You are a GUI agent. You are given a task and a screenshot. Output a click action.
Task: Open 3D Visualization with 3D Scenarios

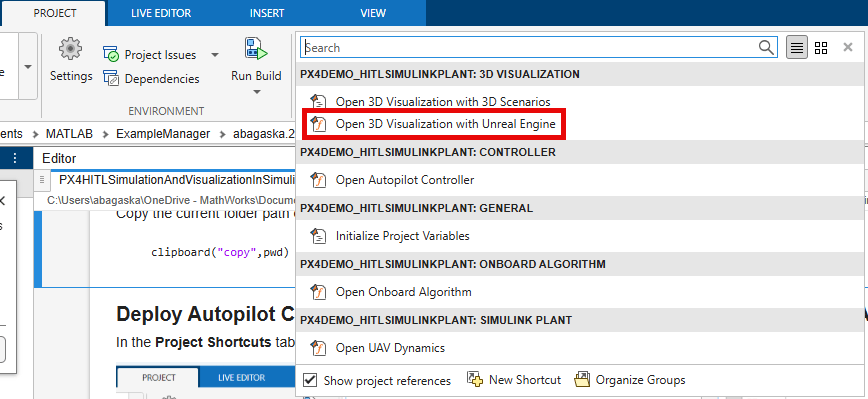point(443,102)
